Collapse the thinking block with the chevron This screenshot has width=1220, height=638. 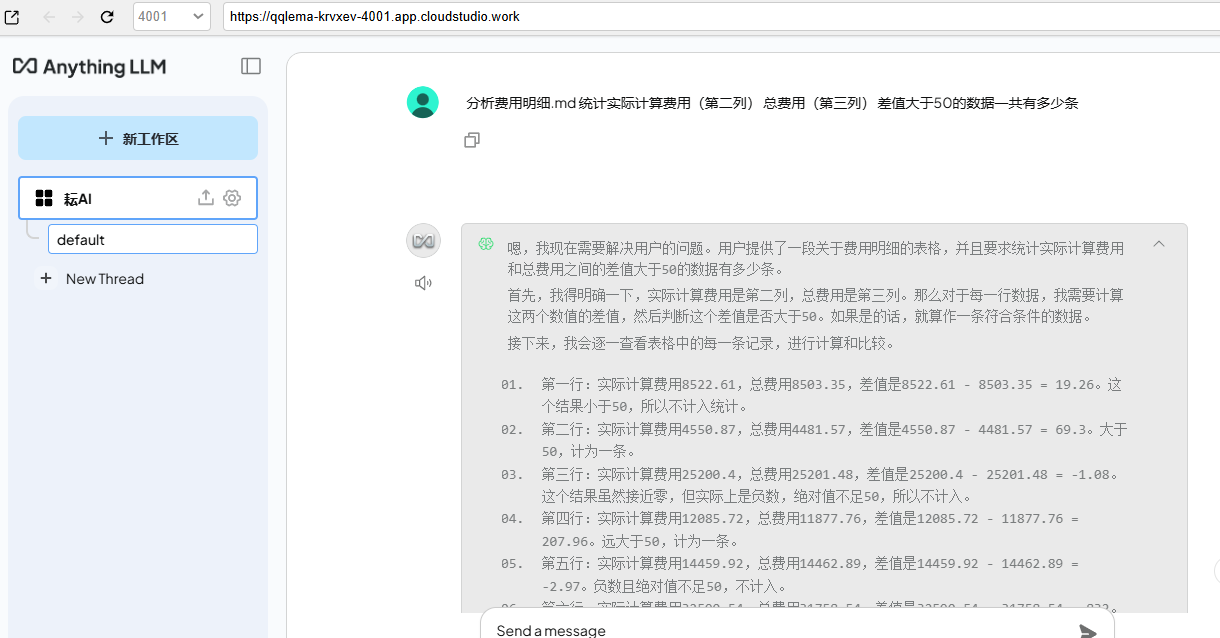click(x=1159, y=244)
